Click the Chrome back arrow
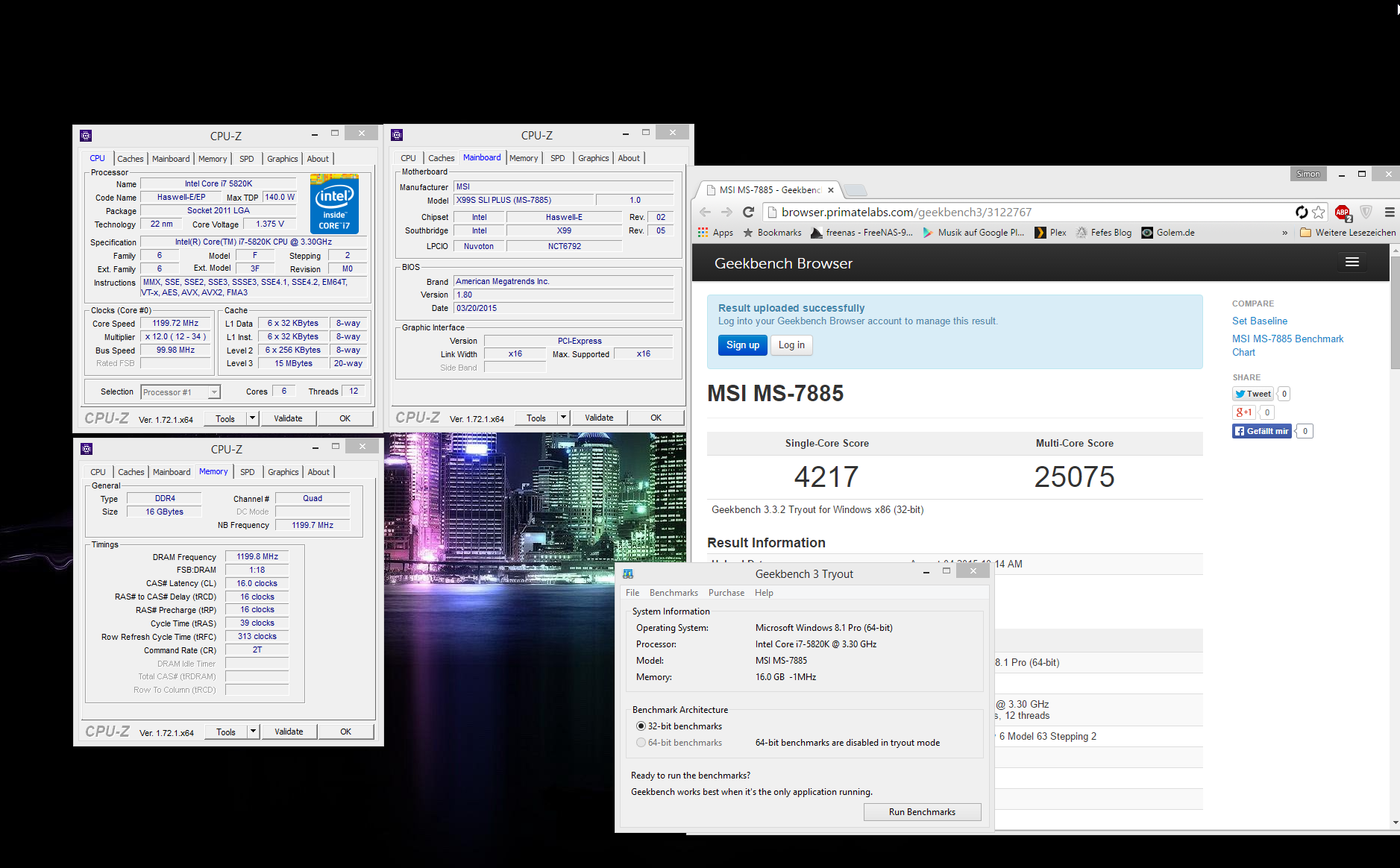The image size is (1400, 868). click(706, 212)
